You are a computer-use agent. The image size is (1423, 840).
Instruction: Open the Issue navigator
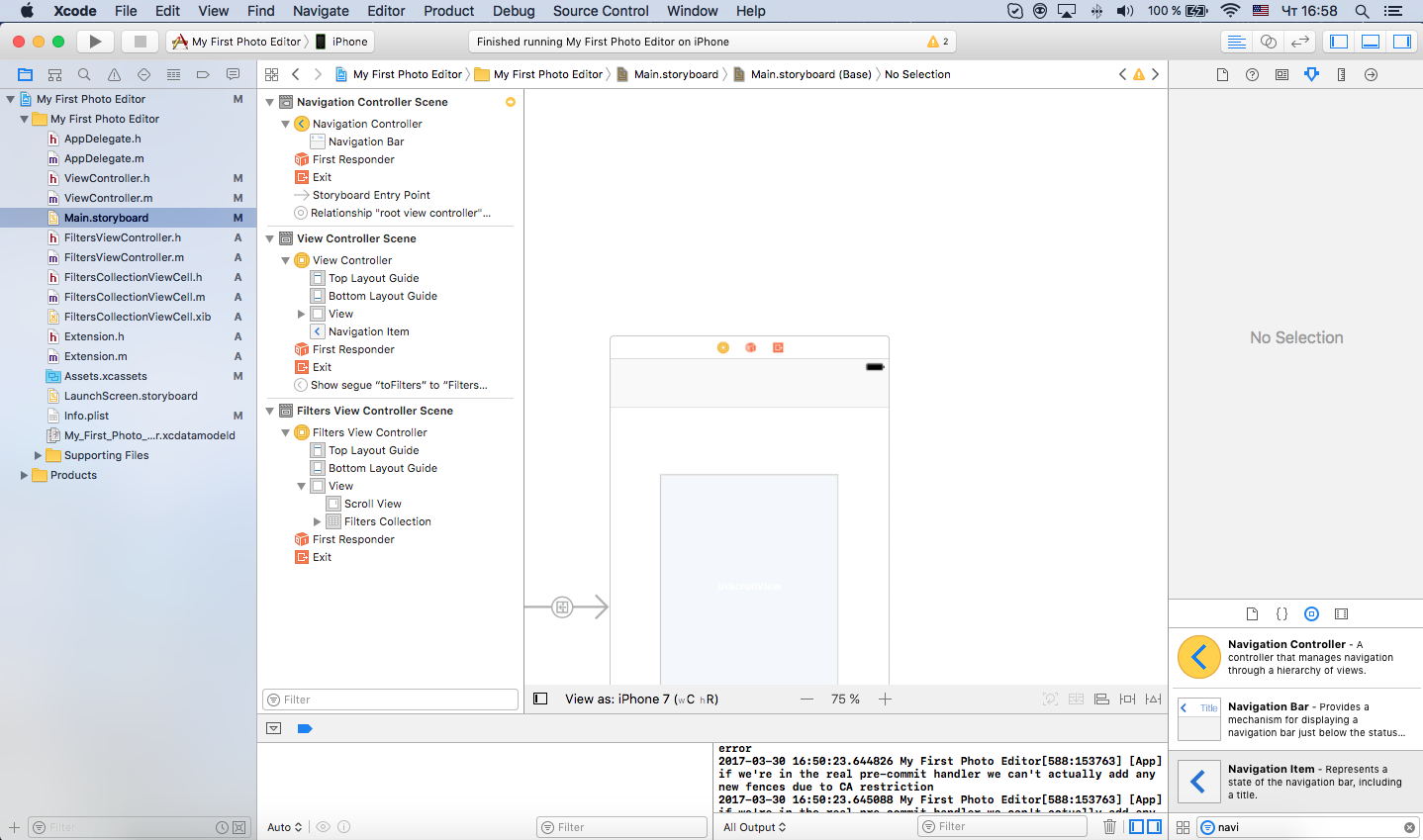(x=114, y=74)
